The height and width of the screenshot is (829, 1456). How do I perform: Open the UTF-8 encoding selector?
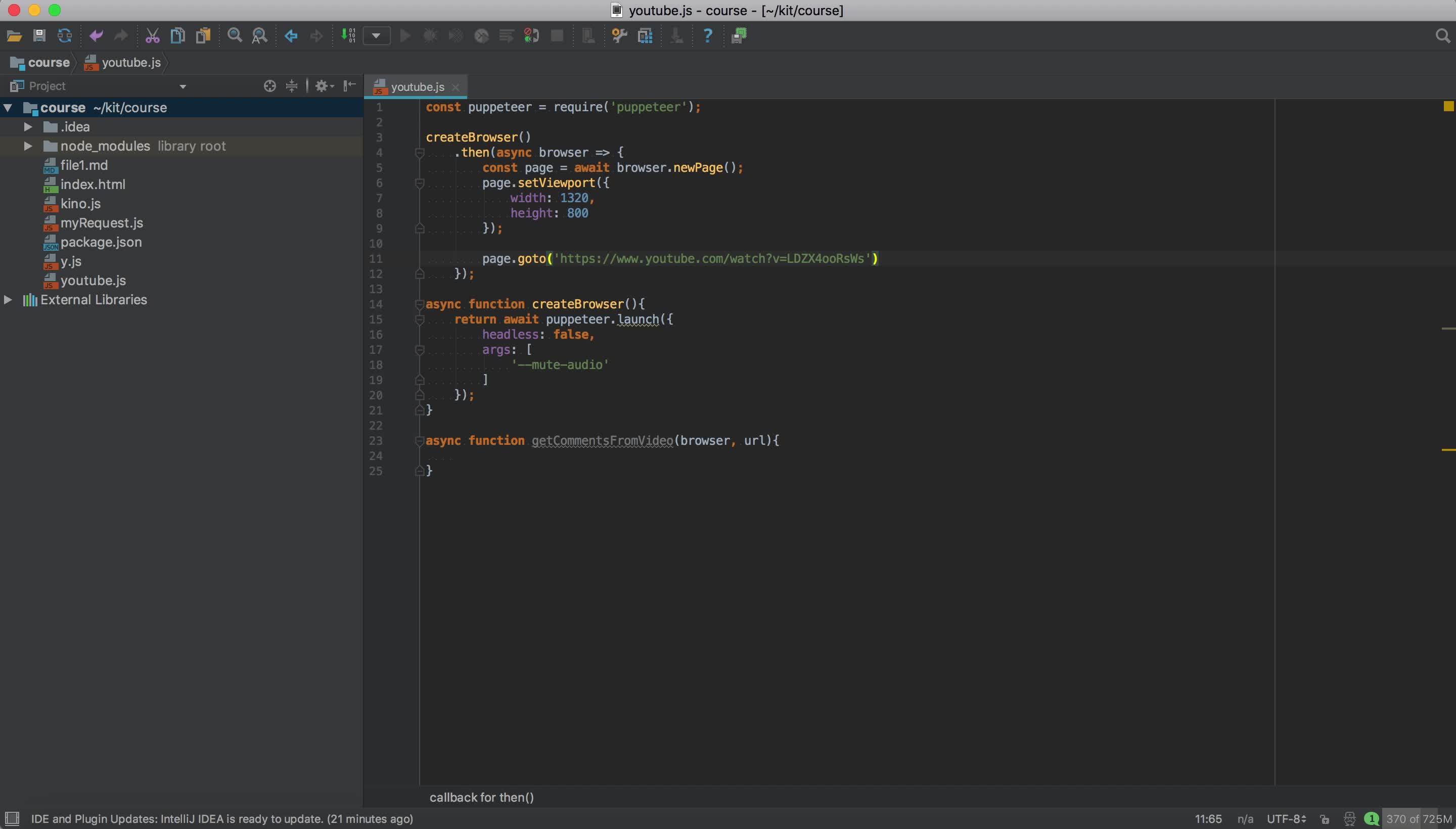click(x=1286, y=819)
